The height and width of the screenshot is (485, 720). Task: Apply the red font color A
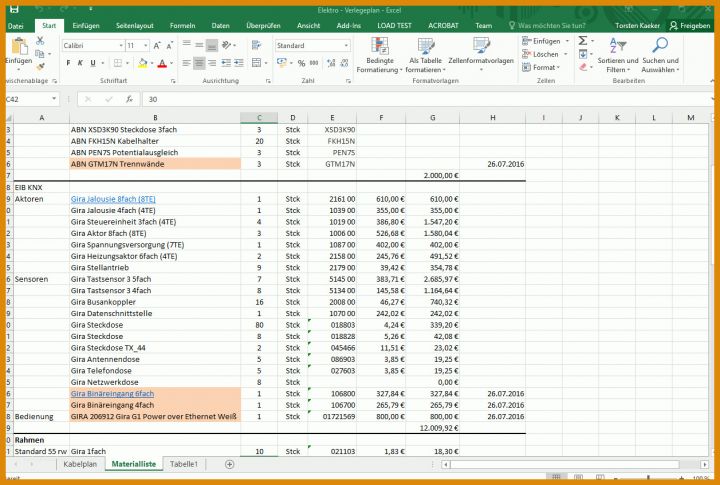click(x=162, y=63)
